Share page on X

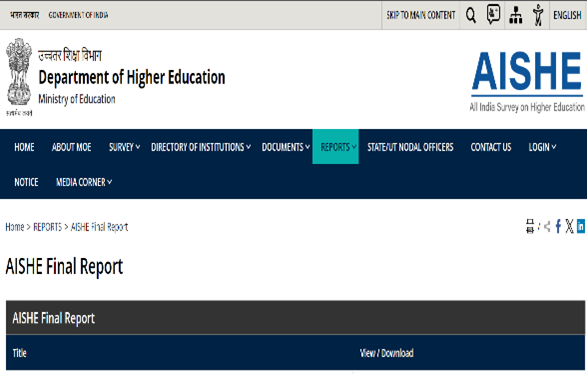(569, 226)
